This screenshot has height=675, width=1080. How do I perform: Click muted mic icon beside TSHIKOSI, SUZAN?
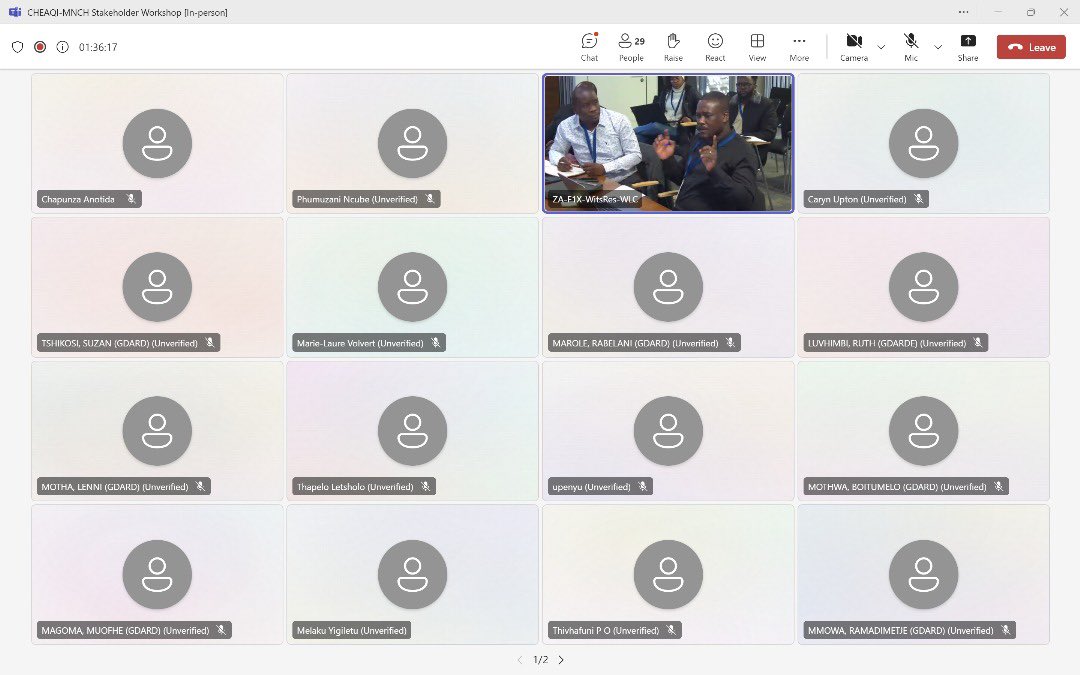[x=209, y=342]
